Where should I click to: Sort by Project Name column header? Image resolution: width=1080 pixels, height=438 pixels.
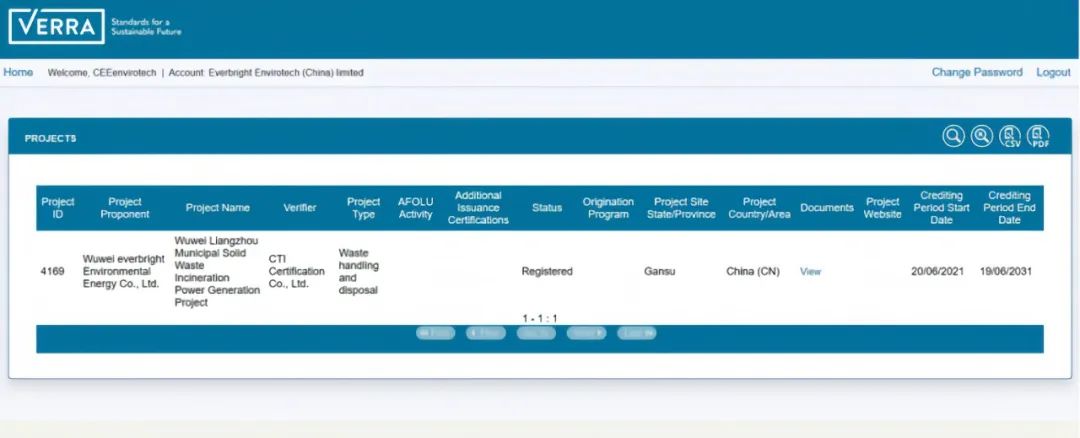pyautogui.click(x=218, y=208)
